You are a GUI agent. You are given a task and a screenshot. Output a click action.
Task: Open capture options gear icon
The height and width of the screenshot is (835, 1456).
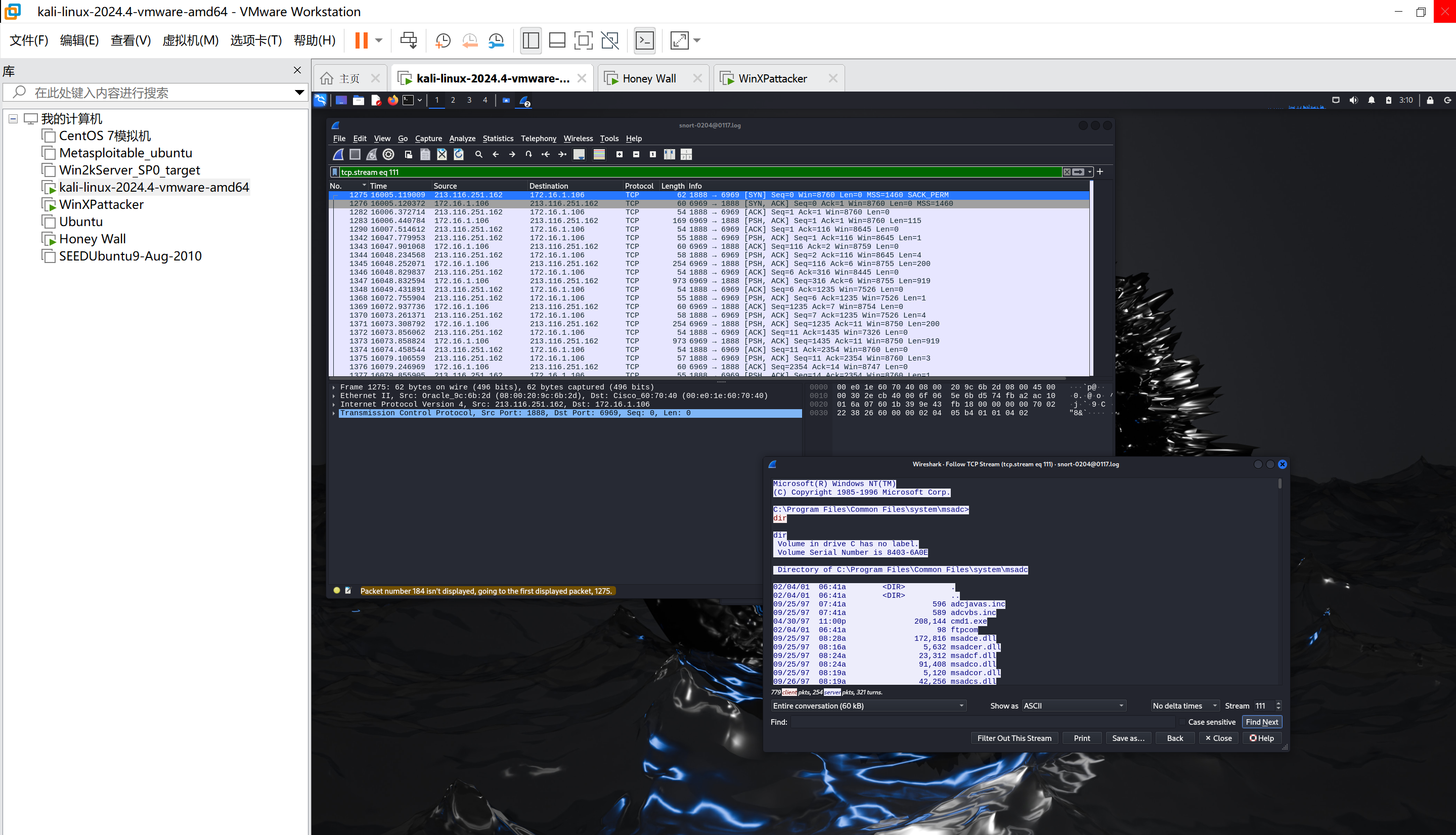[x=388, y=154]
